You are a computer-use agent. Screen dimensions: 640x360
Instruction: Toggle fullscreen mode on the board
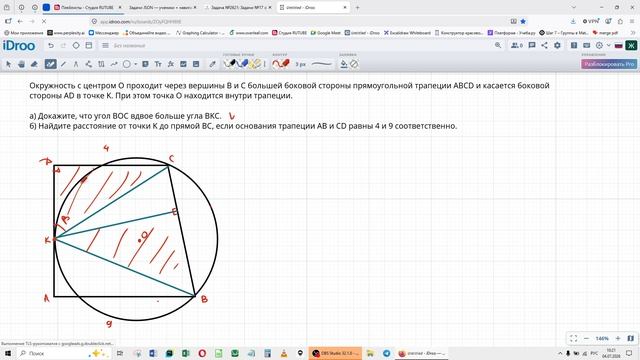pos(573,338)
